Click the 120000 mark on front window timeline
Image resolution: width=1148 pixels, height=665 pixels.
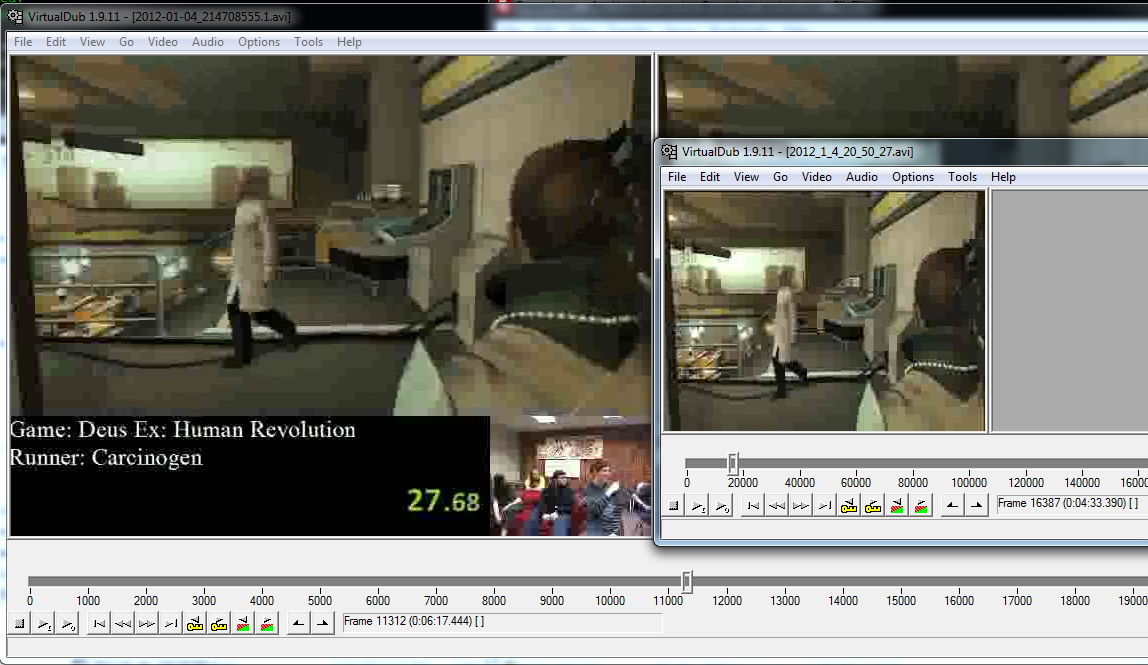1026,483
